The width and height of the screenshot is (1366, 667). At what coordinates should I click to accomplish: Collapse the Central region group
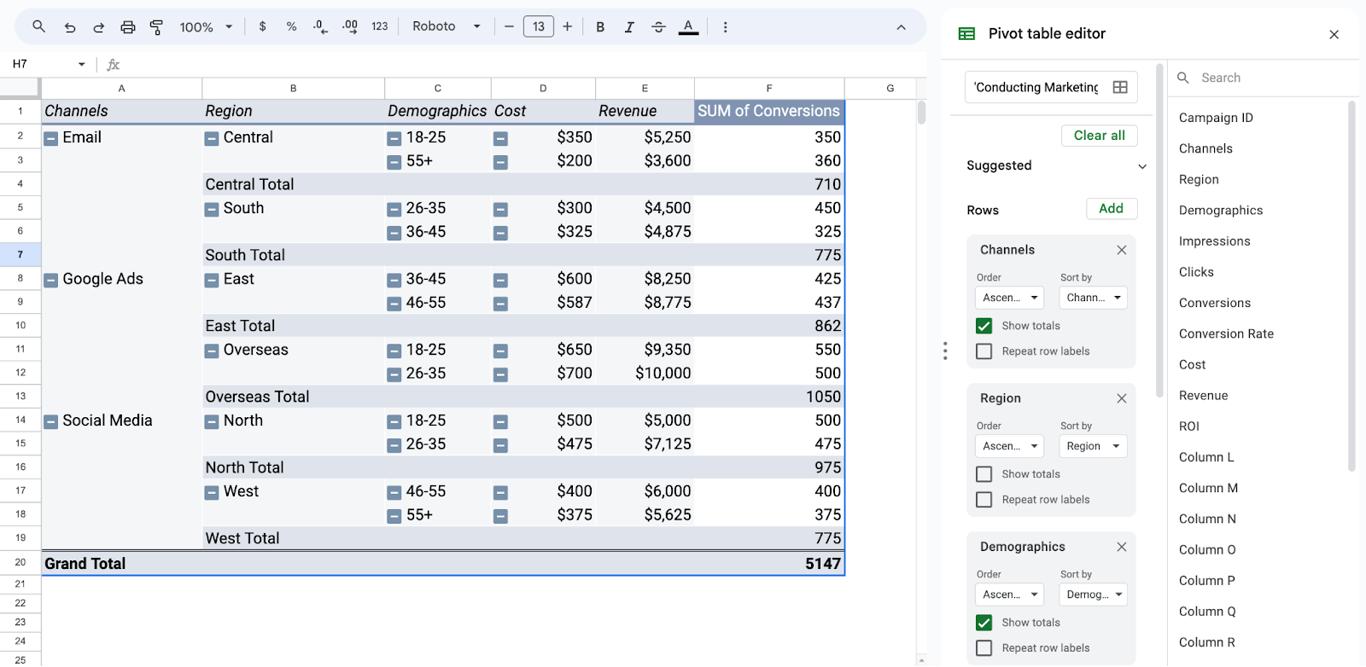[211, 139]
